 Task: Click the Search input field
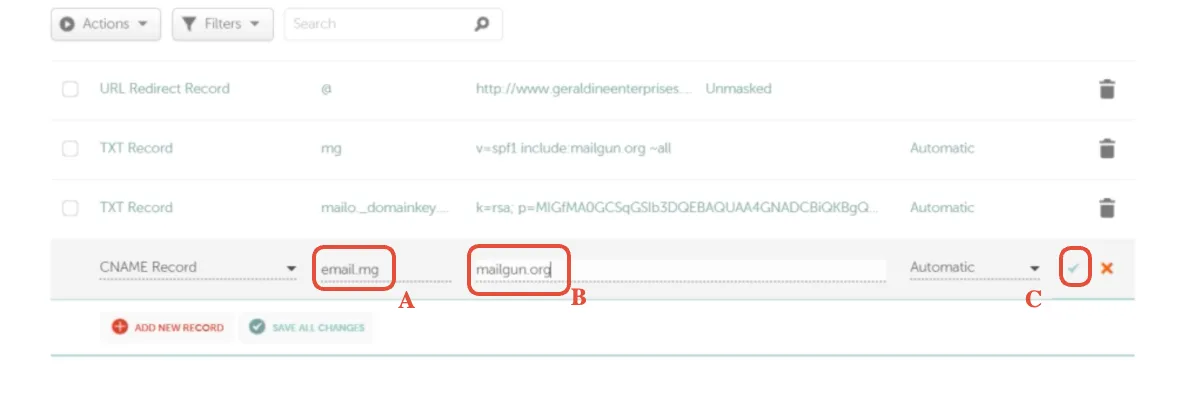(x=393, y=24)
